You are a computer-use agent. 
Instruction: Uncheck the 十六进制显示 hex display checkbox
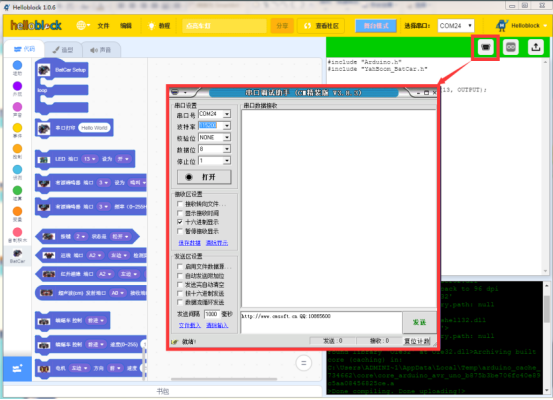pos(180,222)
